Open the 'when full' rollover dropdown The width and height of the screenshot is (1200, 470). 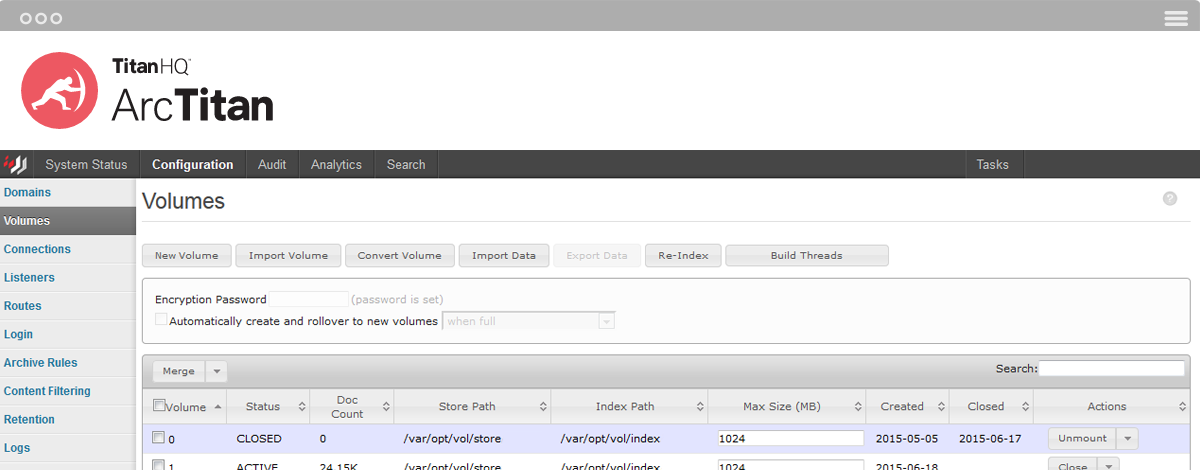tap(606, 321)
